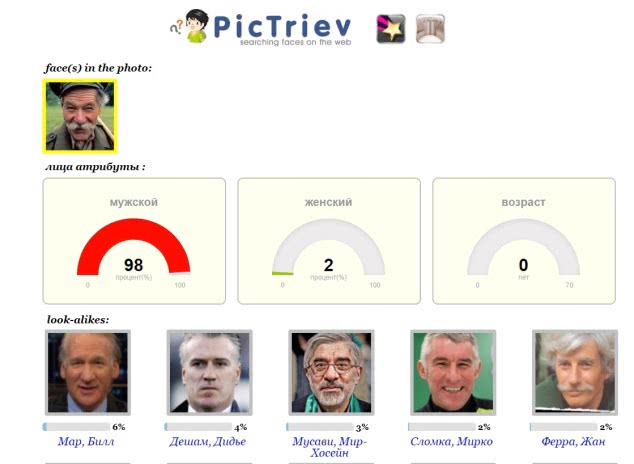Follow the Мусави, Мир-Хосейн name link
The image size is (634, 464).
tap(330, 447)
